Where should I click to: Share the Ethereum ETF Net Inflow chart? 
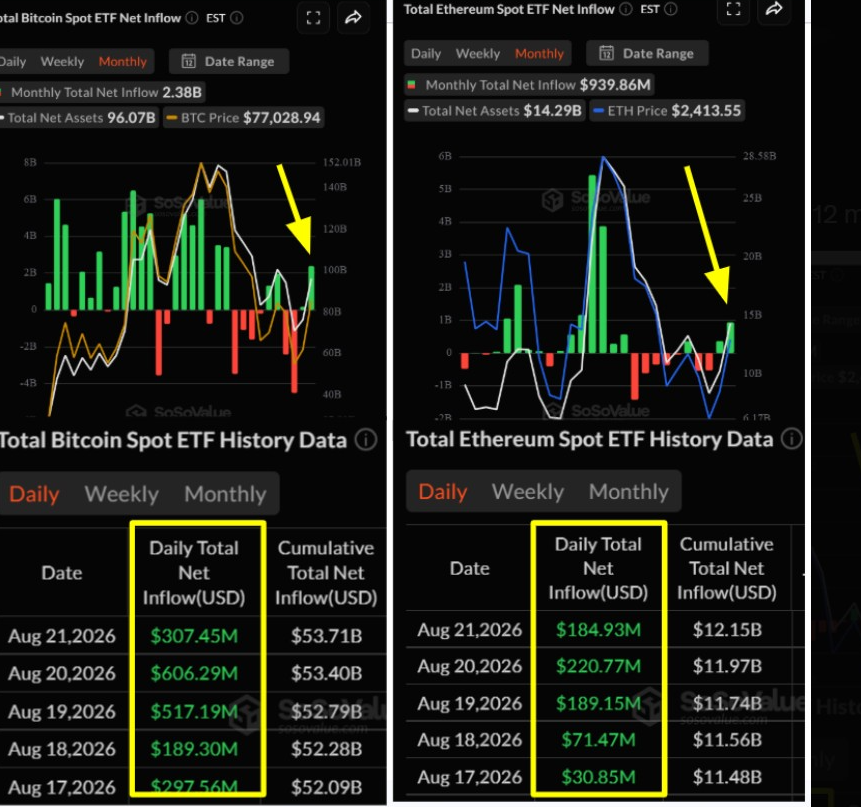tap(774, 9)
